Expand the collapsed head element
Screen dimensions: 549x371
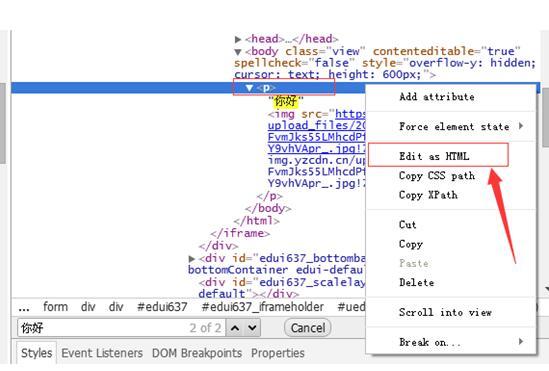coord(238,39)
